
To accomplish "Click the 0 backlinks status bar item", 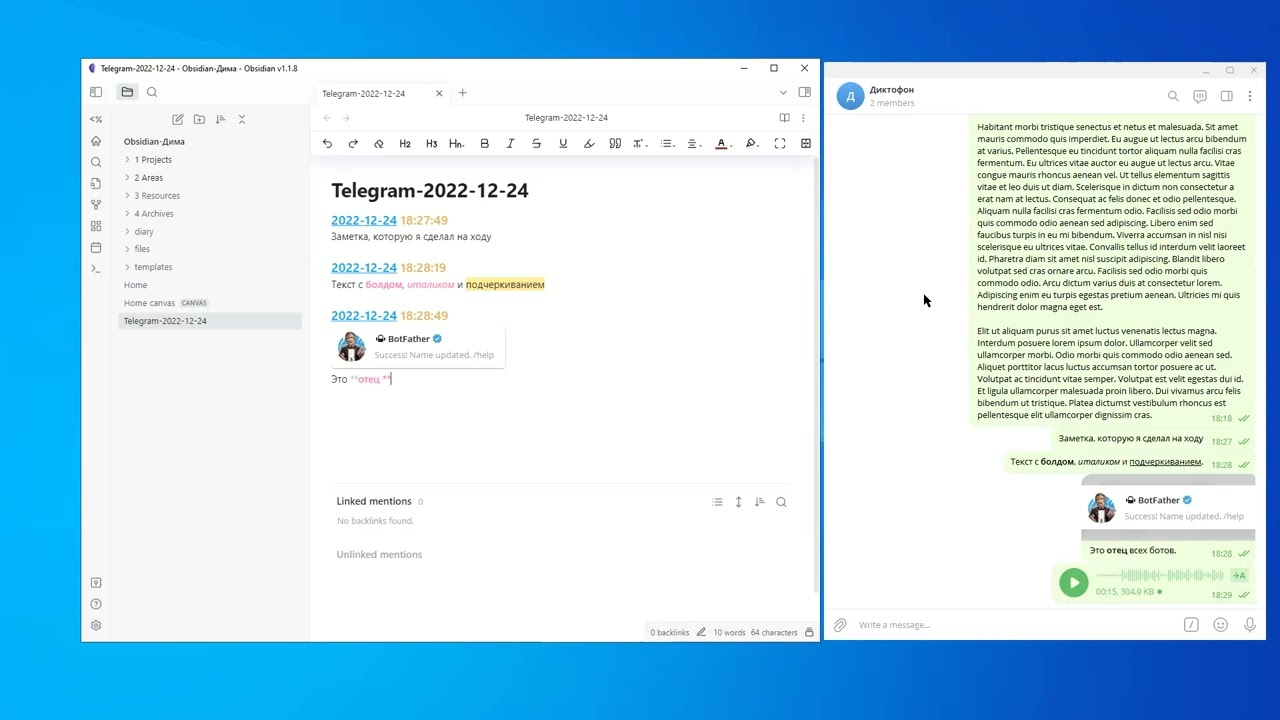I will (x=670, y=632).
